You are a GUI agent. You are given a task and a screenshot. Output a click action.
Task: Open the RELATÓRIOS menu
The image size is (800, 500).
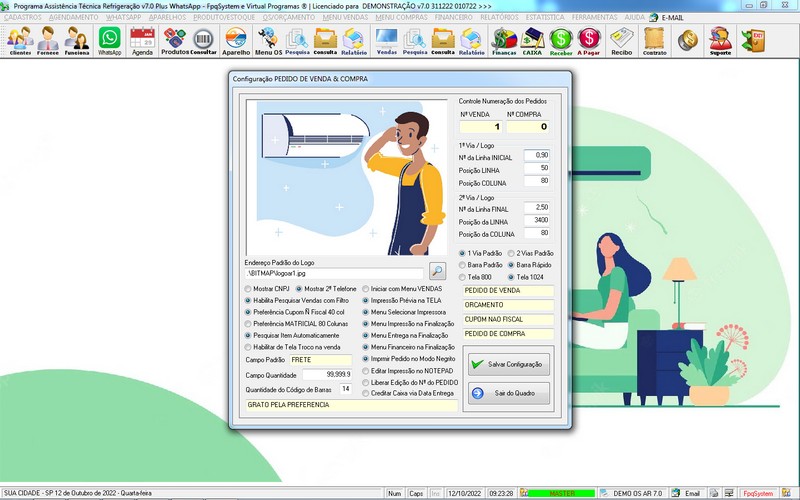coord(499,17)
